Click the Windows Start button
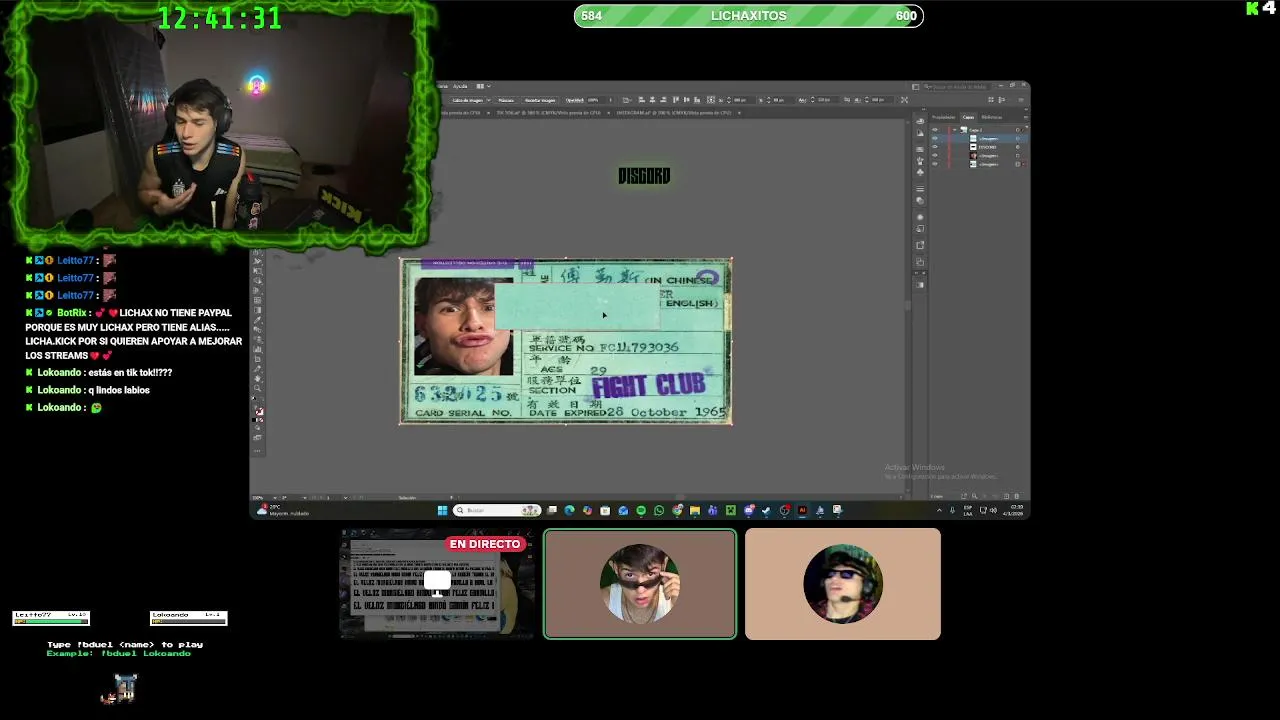The width and height of the screenshot is (1280, 720). click(x=442, y=510)
